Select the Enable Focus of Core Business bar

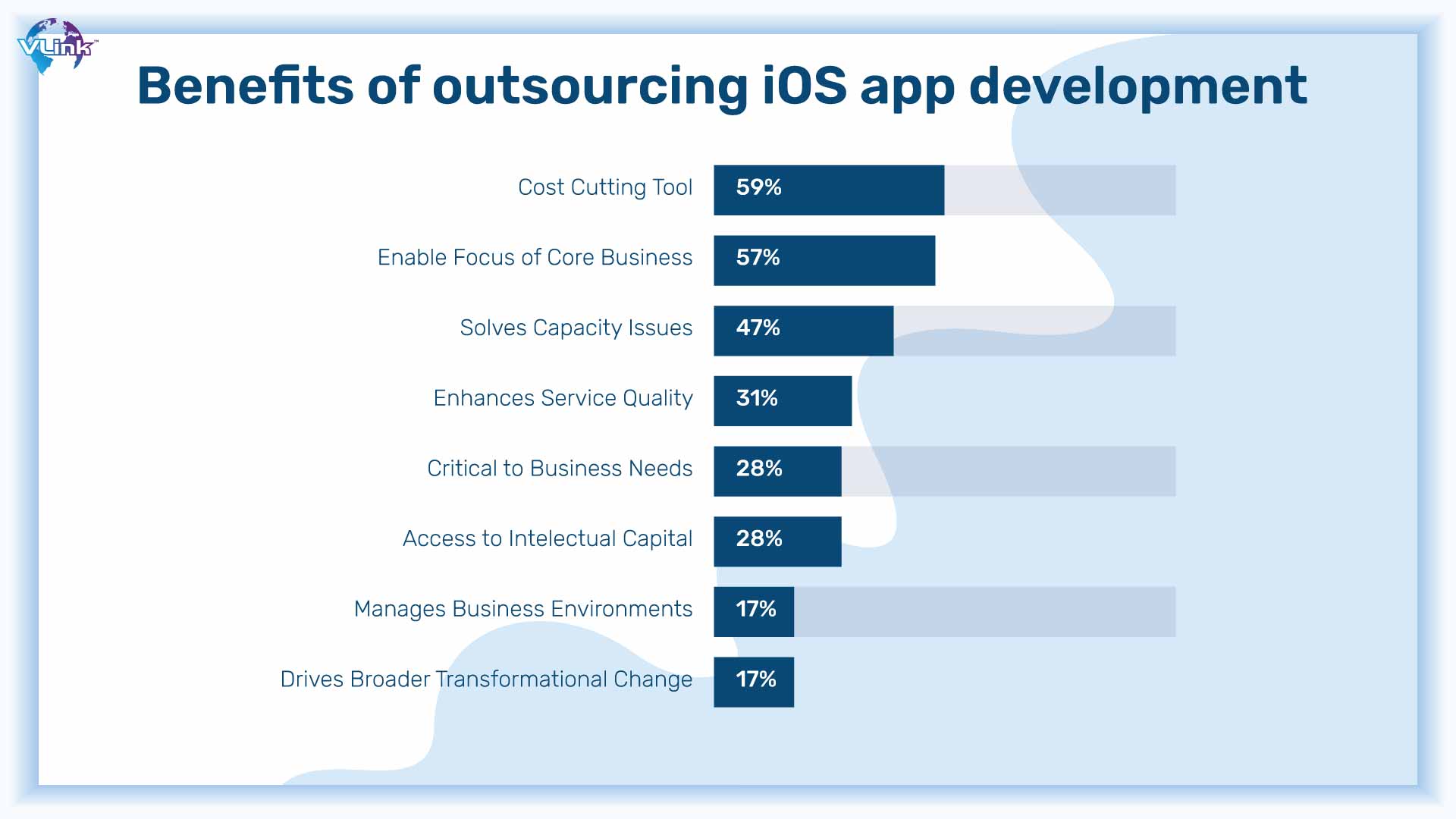click(x=820, y=257)
